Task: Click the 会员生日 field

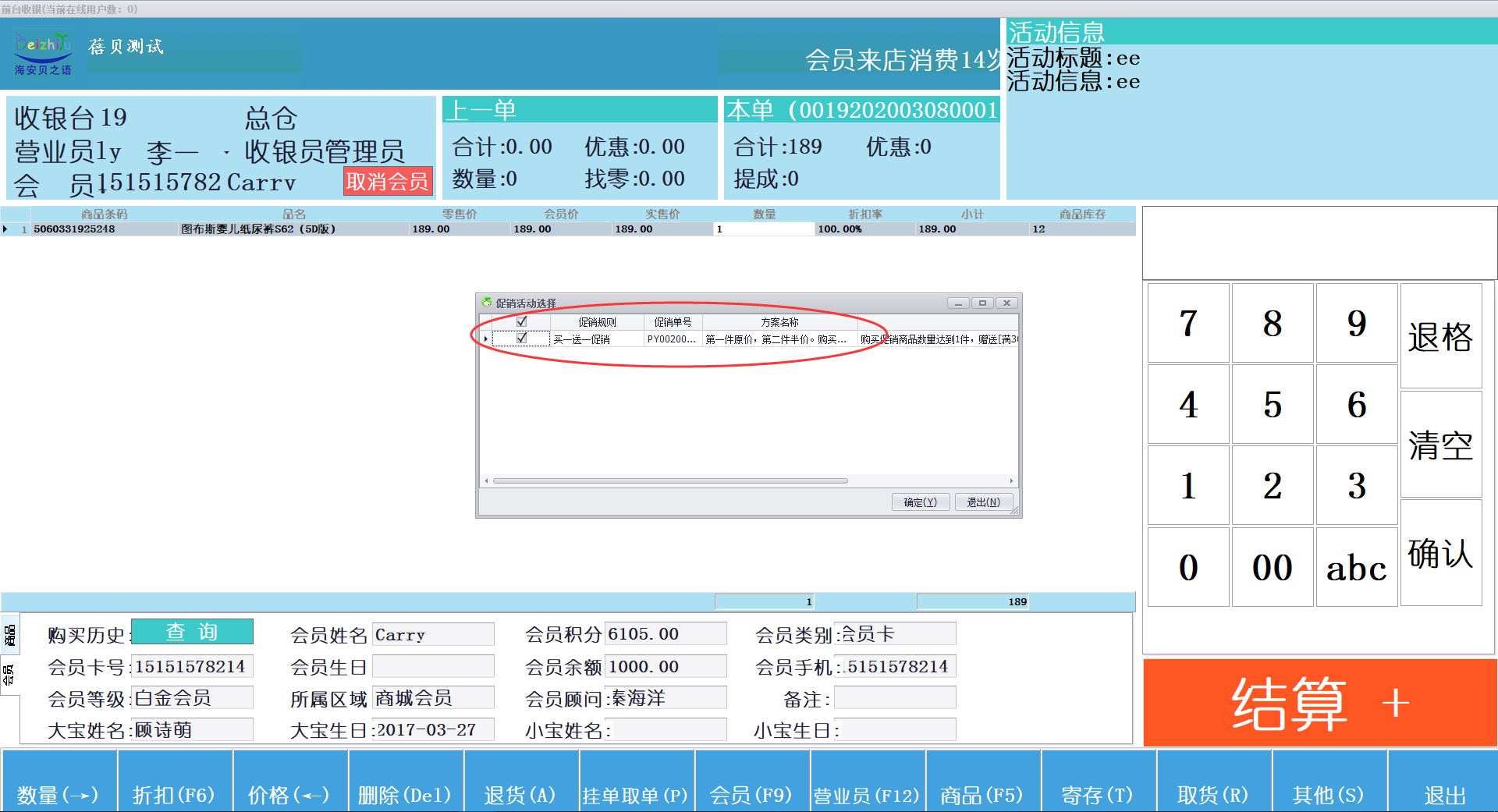Action: [433, 667]
